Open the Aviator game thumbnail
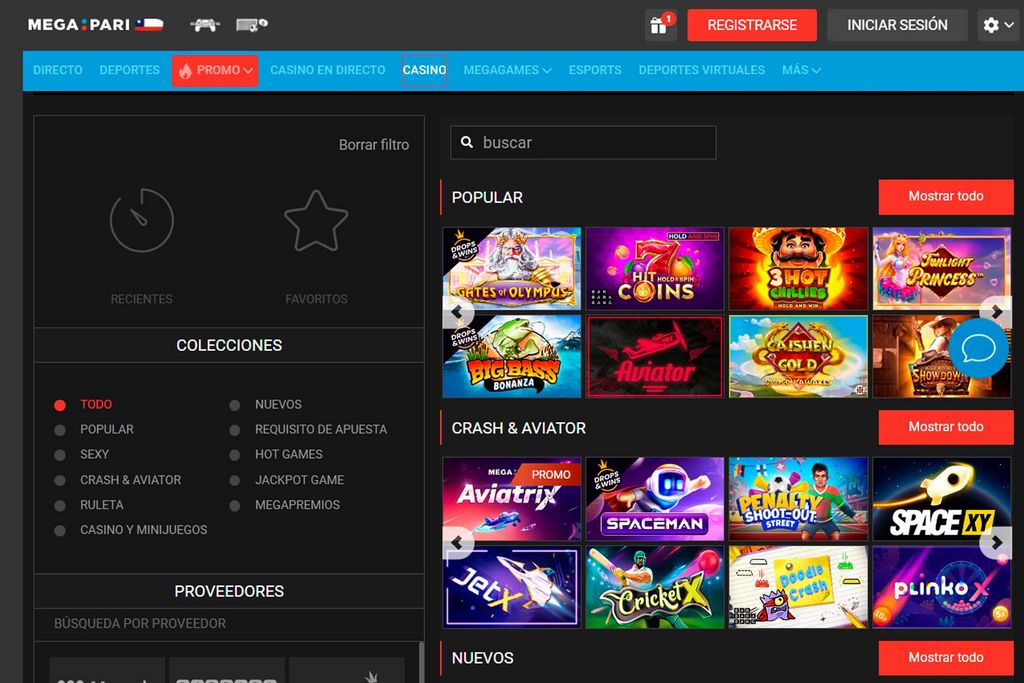This screenshot has width=1024, height=683. [654, 357]
